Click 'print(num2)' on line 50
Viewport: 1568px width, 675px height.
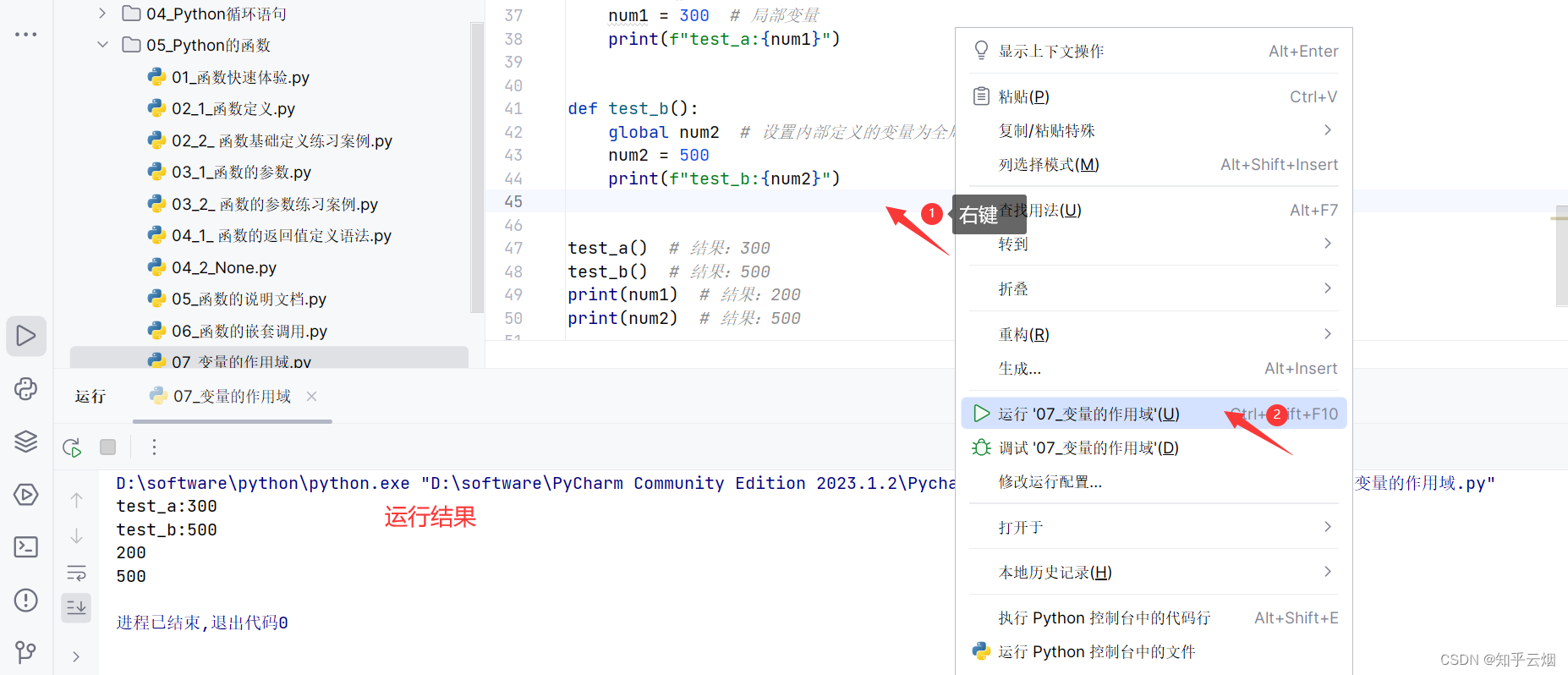[x=622, y=318]
